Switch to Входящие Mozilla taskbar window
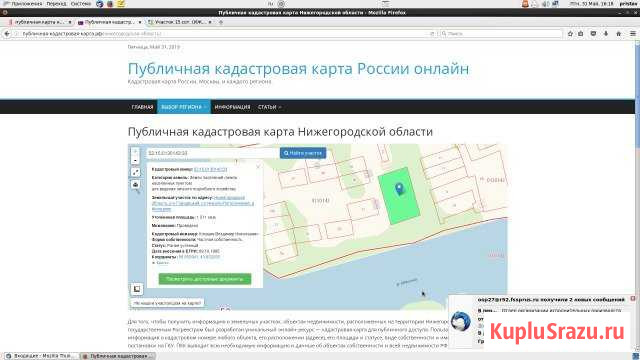640x360 pixels. point(41,356)
